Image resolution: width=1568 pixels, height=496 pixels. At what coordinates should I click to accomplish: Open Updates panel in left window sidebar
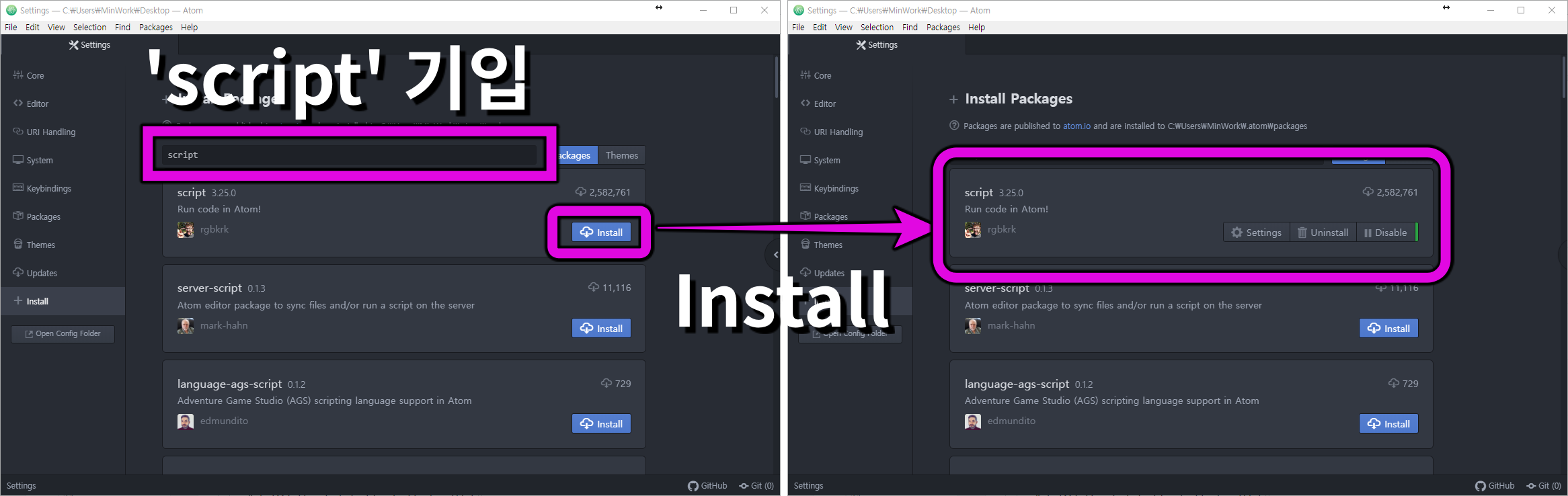click(35, 273)
